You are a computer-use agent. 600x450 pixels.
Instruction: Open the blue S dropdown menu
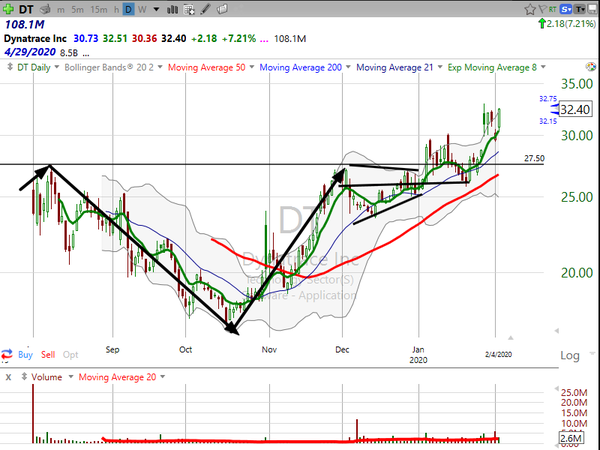(x=566, y=9)
